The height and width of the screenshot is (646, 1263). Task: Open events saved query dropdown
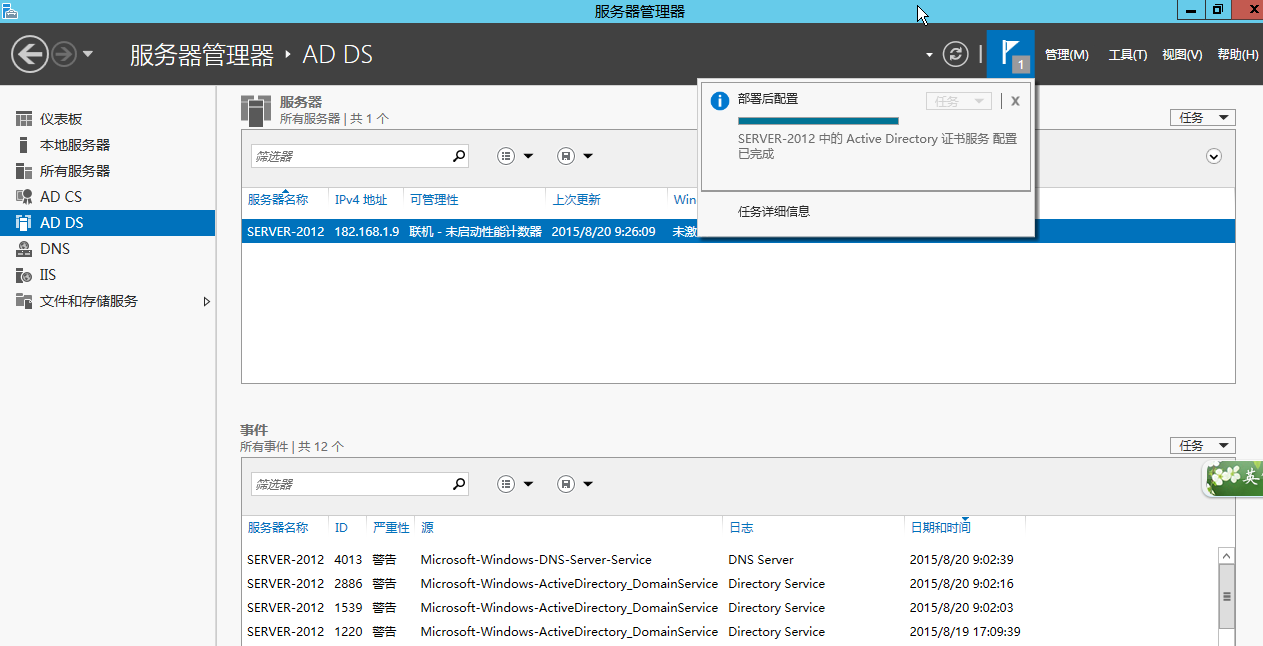(575, 484)
